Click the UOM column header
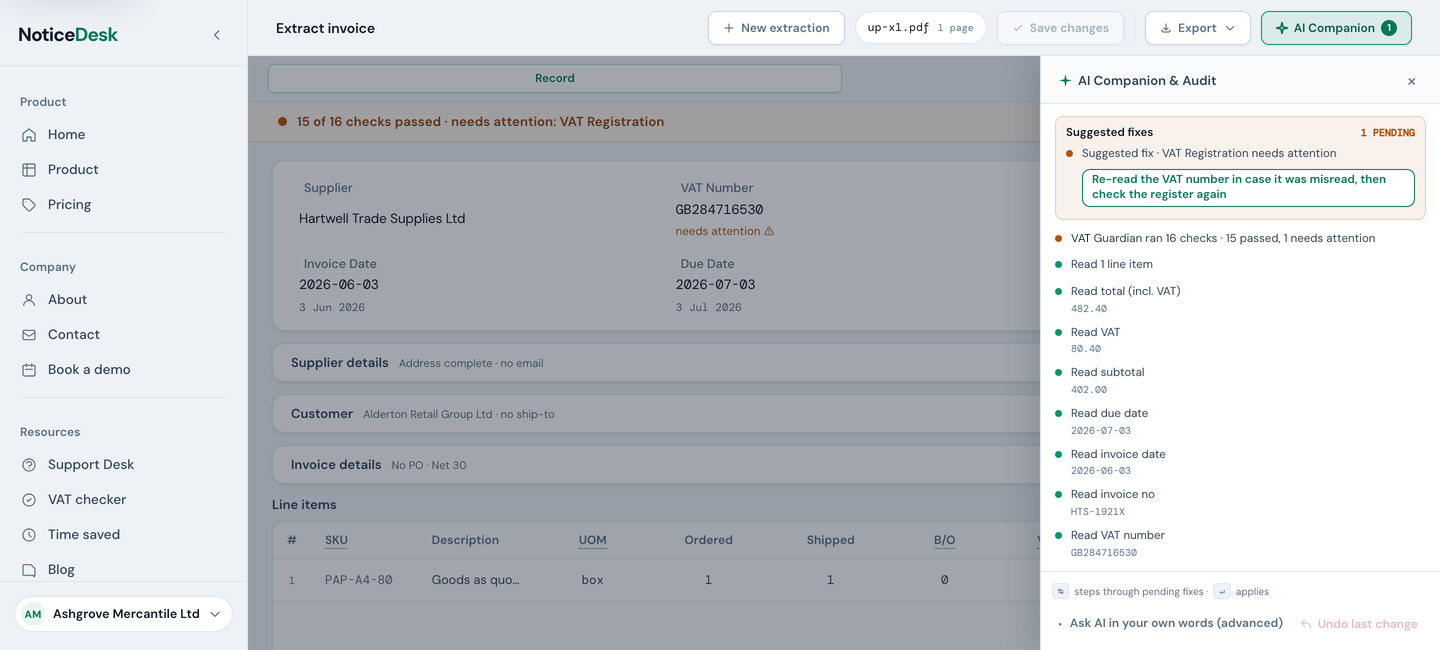The height and width of the screenshot is (650, 1440). click(592, 540)
